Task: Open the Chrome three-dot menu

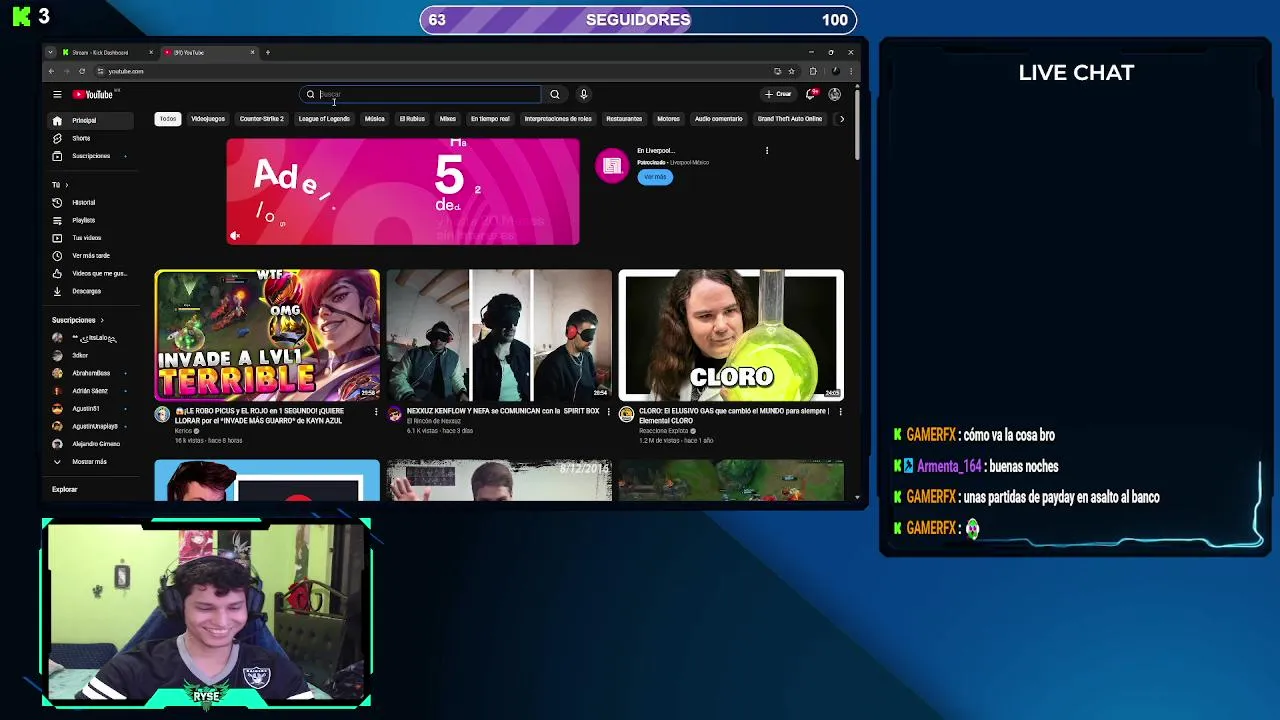Action: coord(851,71)
